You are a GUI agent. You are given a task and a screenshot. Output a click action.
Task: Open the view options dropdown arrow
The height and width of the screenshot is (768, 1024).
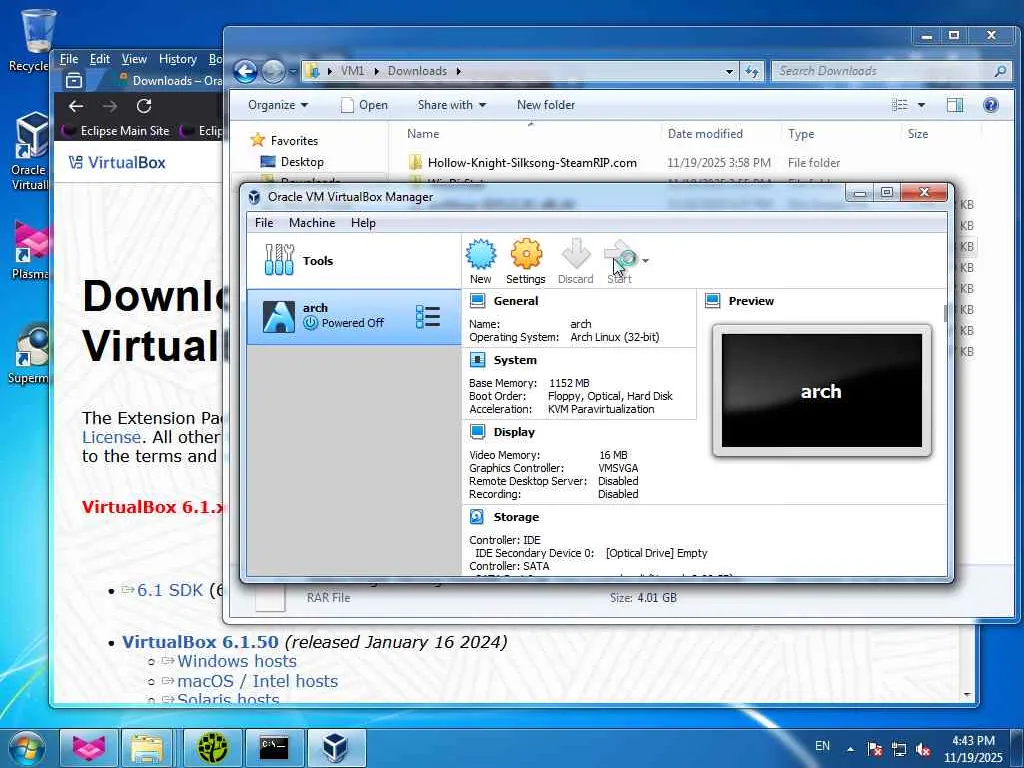[x=921, y=105]
